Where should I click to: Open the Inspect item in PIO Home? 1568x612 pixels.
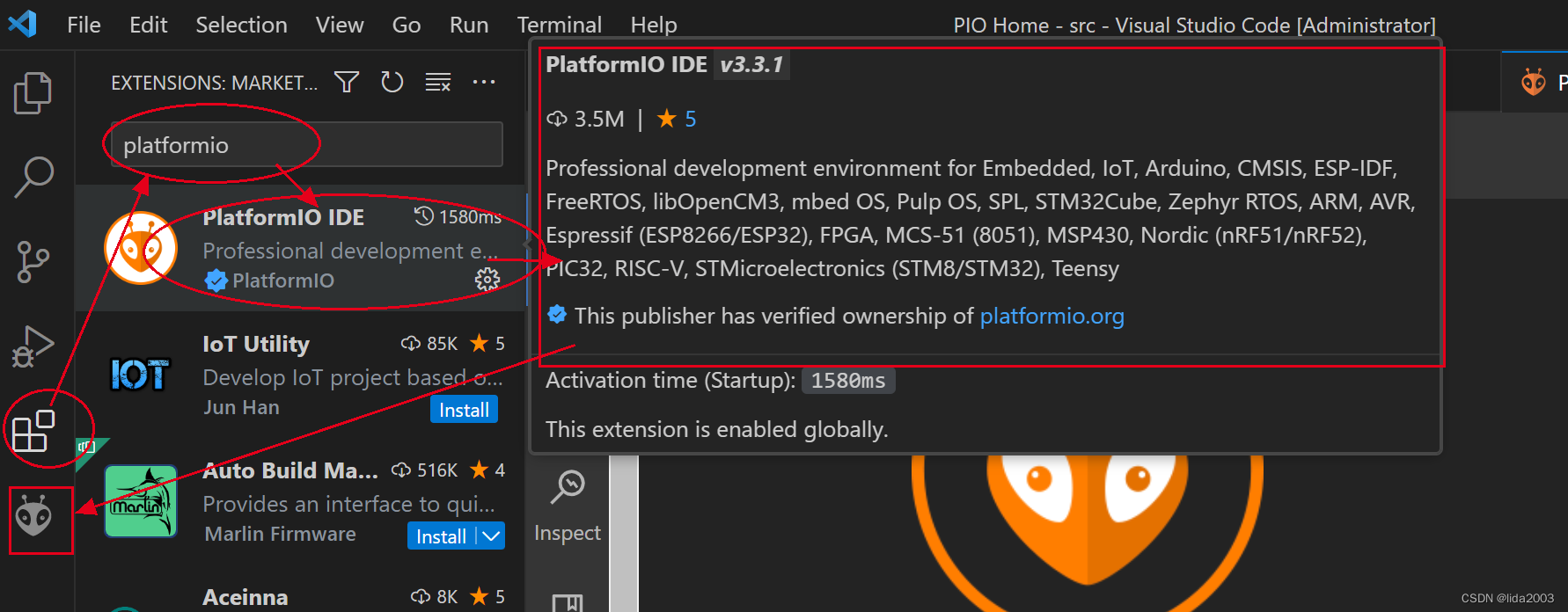568,506
